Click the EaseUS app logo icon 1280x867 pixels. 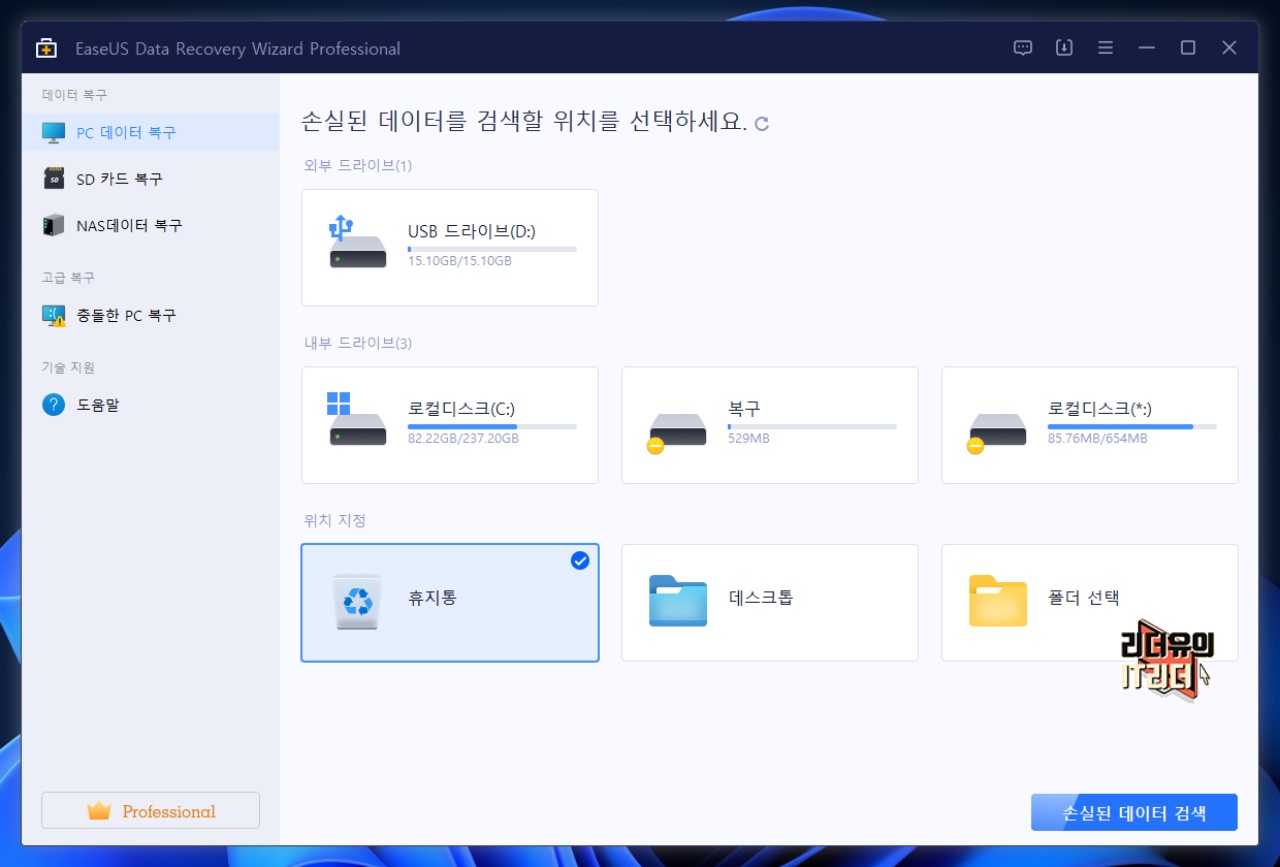46,48
